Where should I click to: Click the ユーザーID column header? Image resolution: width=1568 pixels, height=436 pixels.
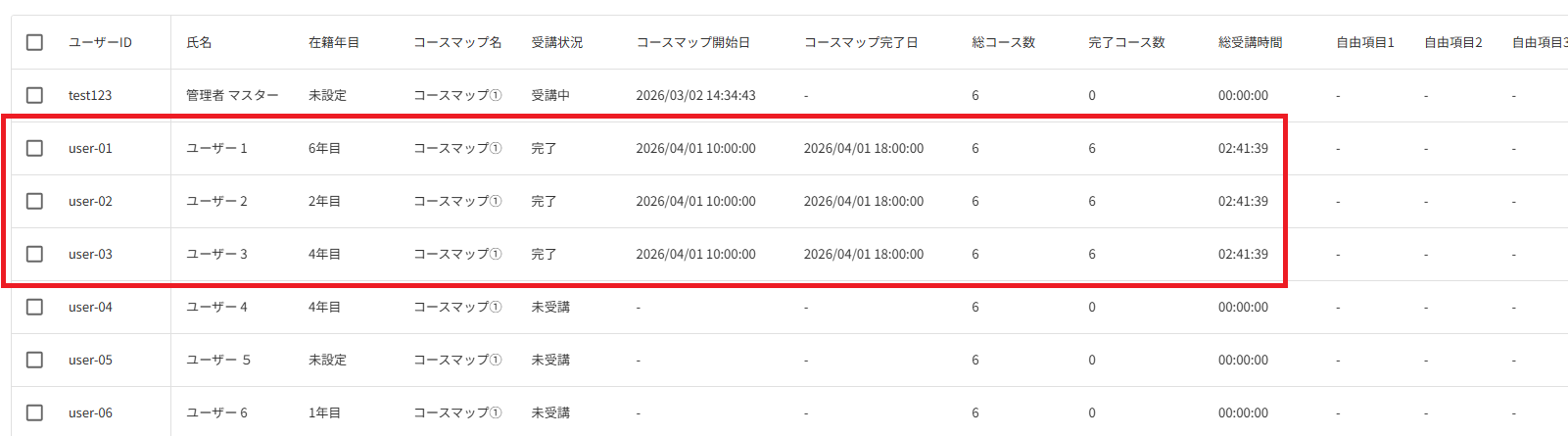pyautogui.click(x=100, y=42)
